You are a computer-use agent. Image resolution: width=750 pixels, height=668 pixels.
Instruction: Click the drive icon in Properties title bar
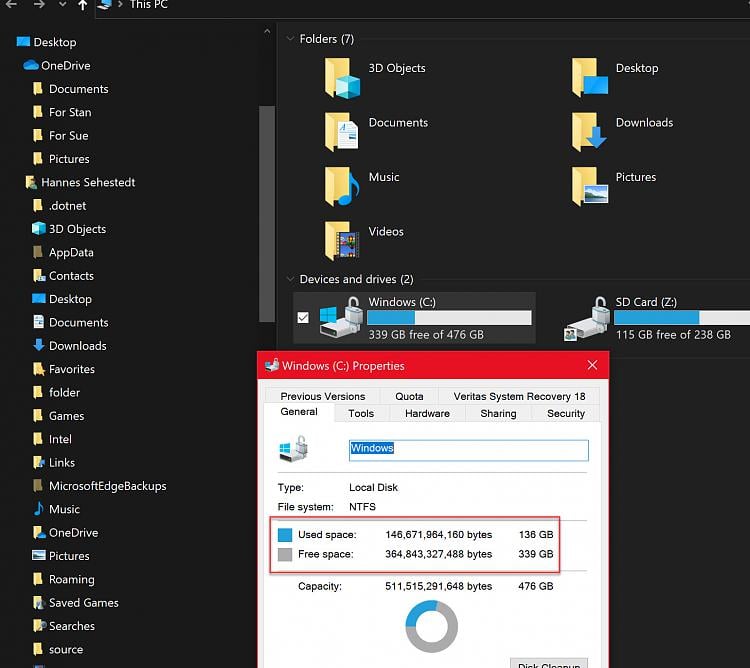pyautogui.click(x=272, y=365)
